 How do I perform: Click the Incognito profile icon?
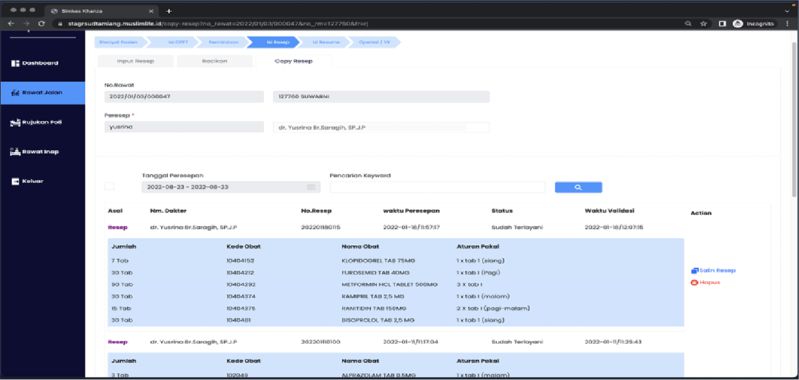click(738, 23)
